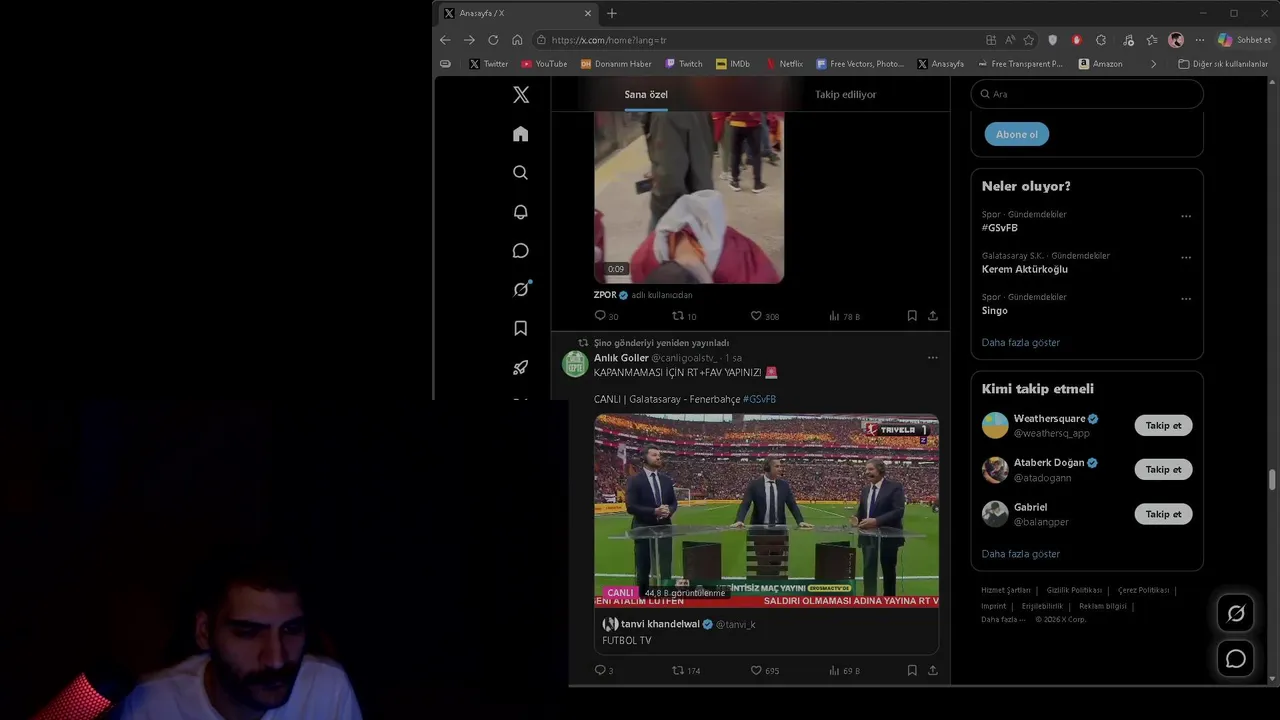Like the Anlık Goller post with 695 likes
Viewport: 1280px width, 720px height.
click(757, 670)
